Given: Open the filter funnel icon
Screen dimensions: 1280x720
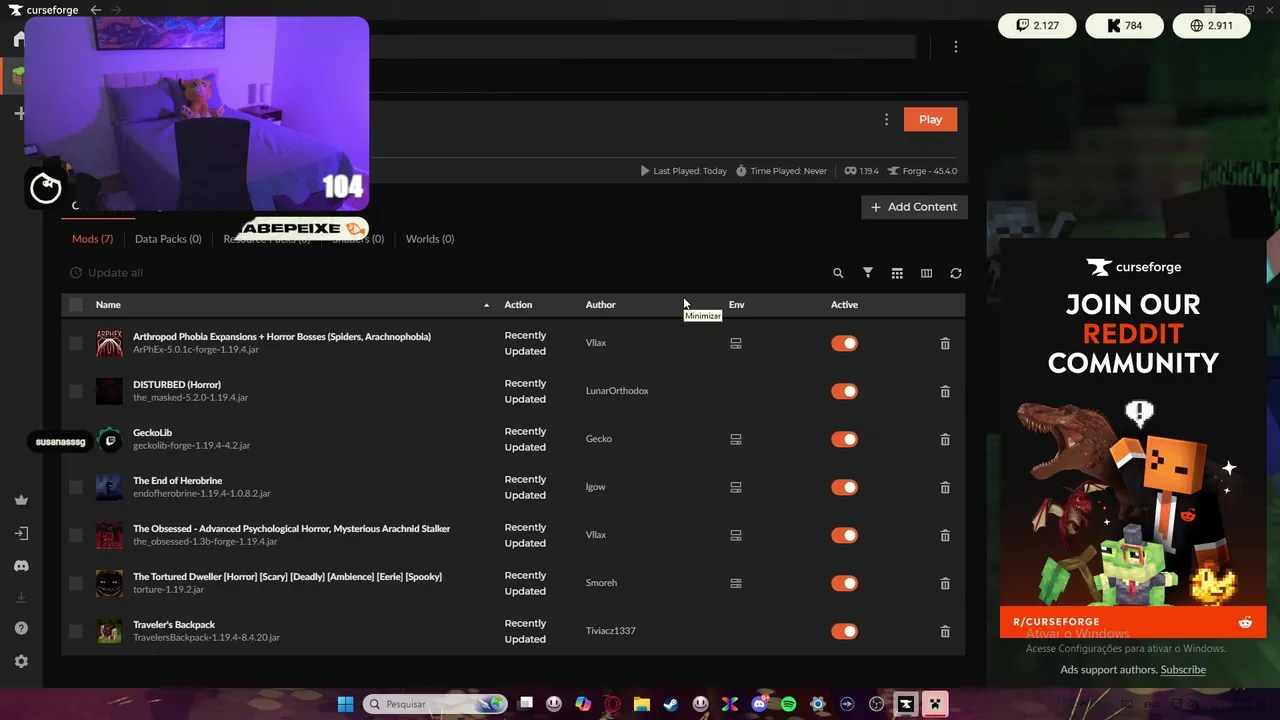Looking at the screenshot, I should click(x=868, y=273).
